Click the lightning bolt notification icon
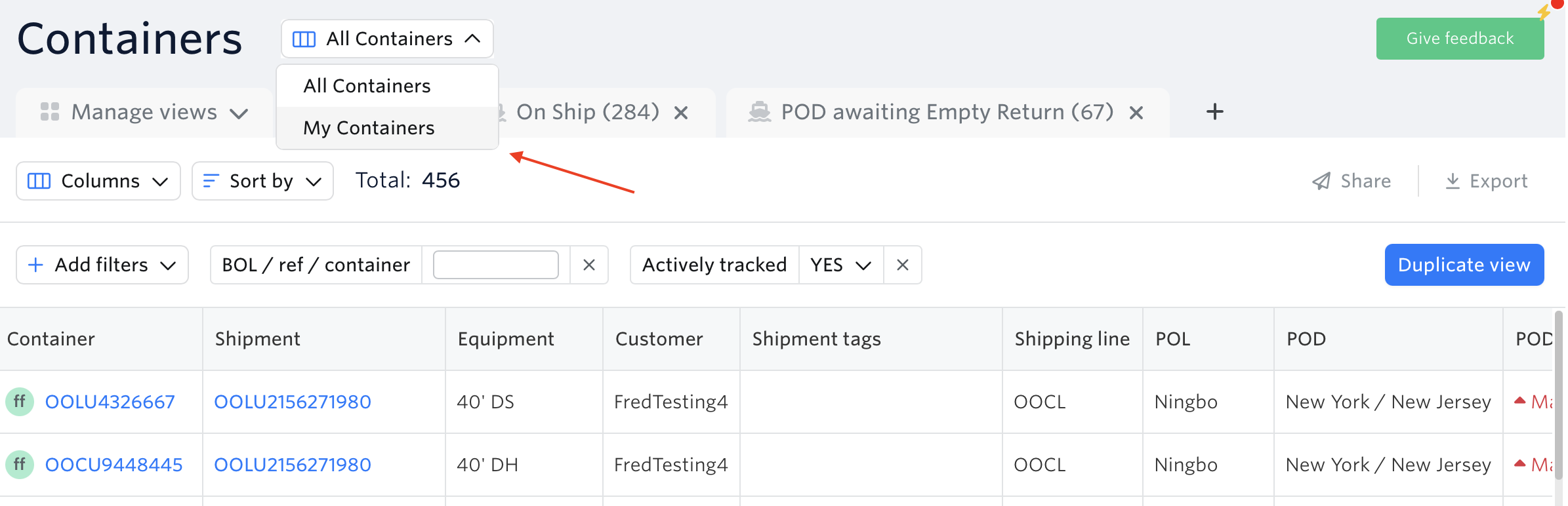 tap(1544, 12)
